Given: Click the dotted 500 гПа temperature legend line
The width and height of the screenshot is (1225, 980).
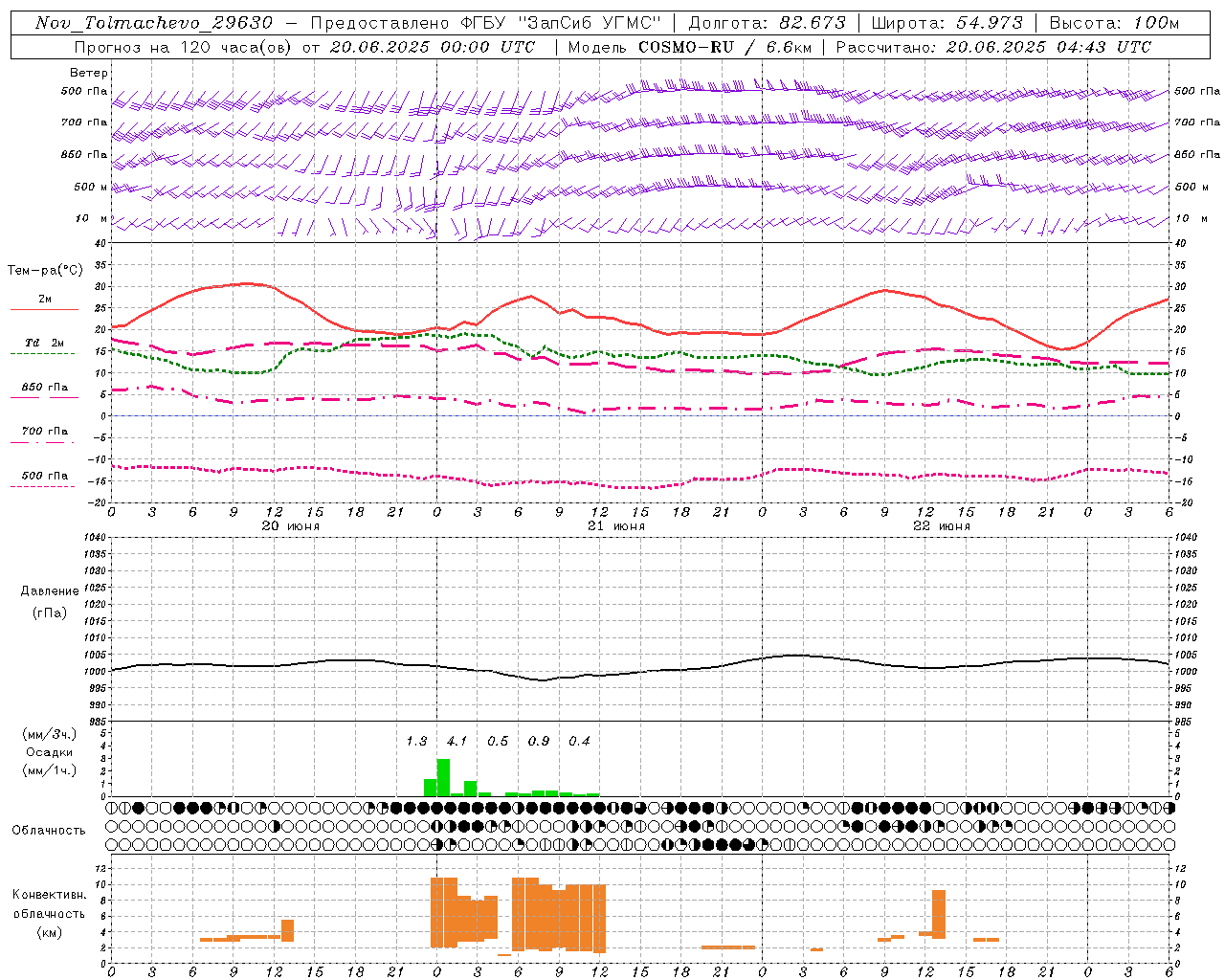Looking at the screenshot, I should 42,486.
